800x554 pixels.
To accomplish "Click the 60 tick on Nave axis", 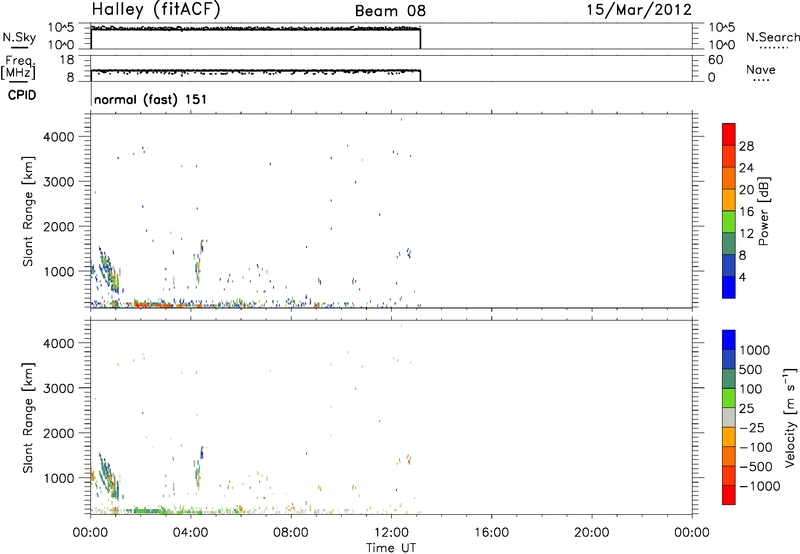I will (x=716, y=60).
